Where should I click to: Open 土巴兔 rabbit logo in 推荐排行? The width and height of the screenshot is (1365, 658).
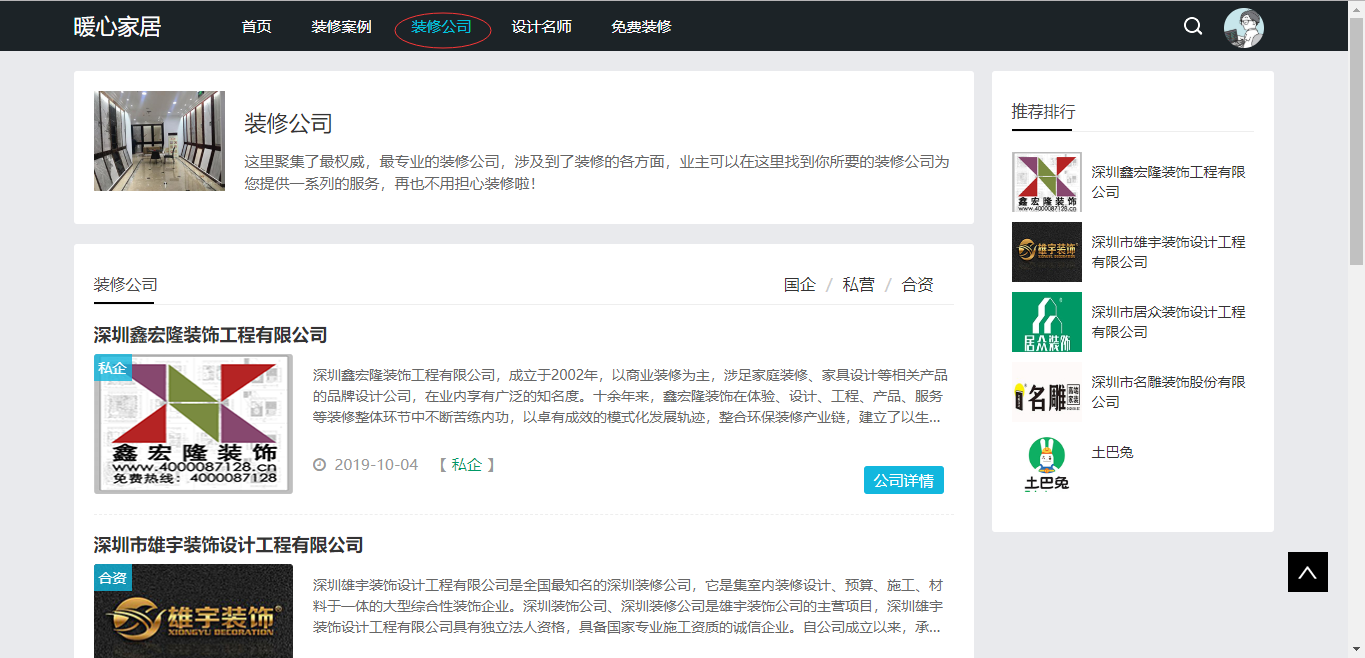point(1047,462)
